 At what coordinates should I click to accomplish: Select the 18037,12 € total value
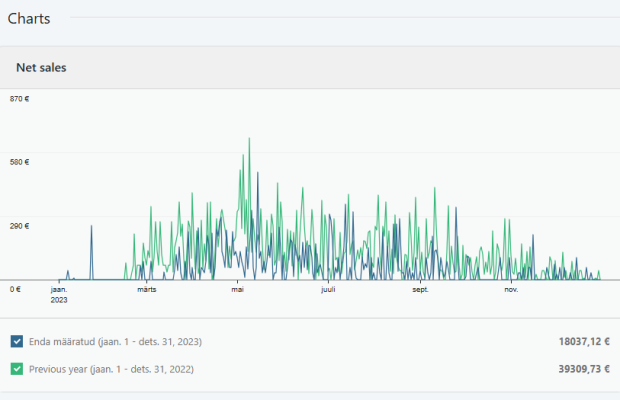pyautogui.click(x=584, y=341)
